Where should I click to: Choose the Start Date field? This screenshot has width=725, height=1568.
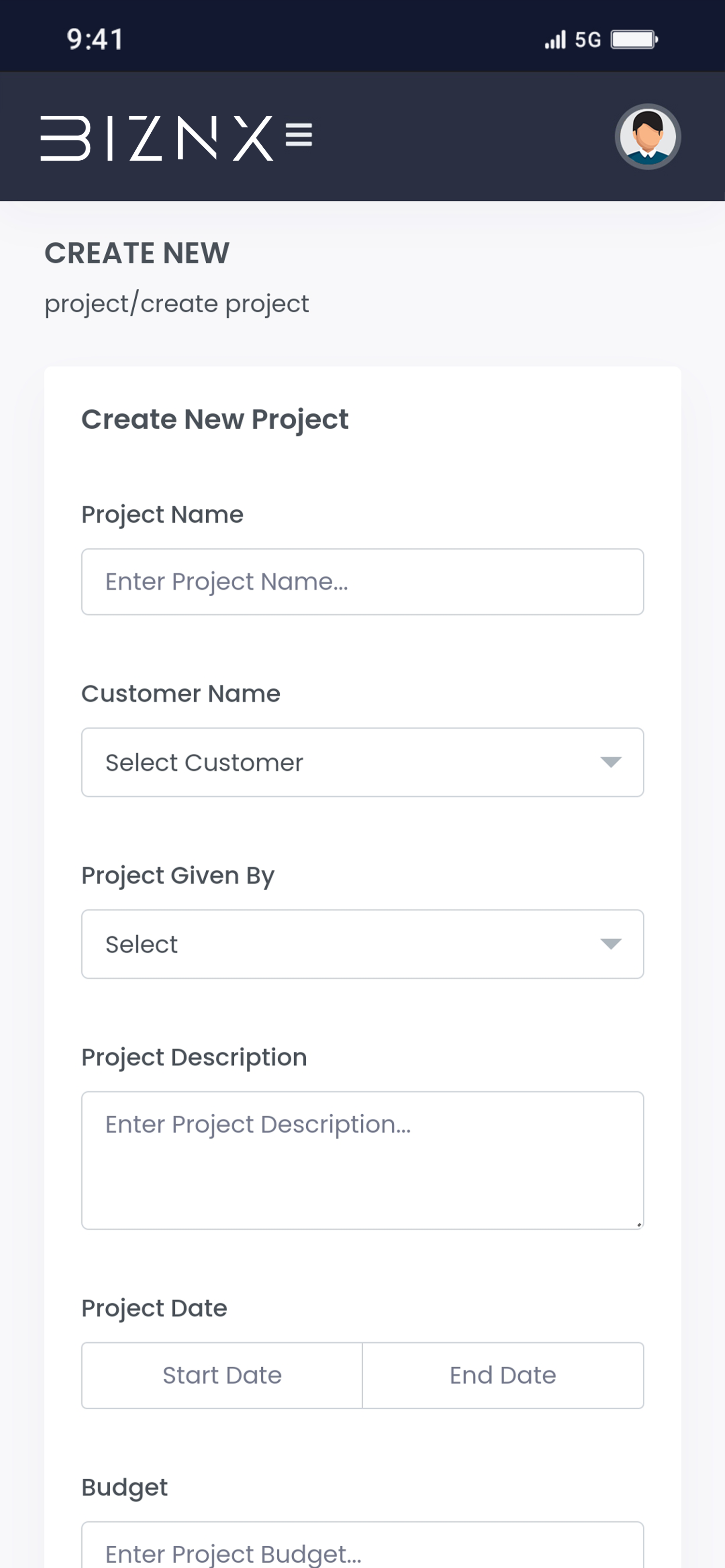[x=222, y=1376]
